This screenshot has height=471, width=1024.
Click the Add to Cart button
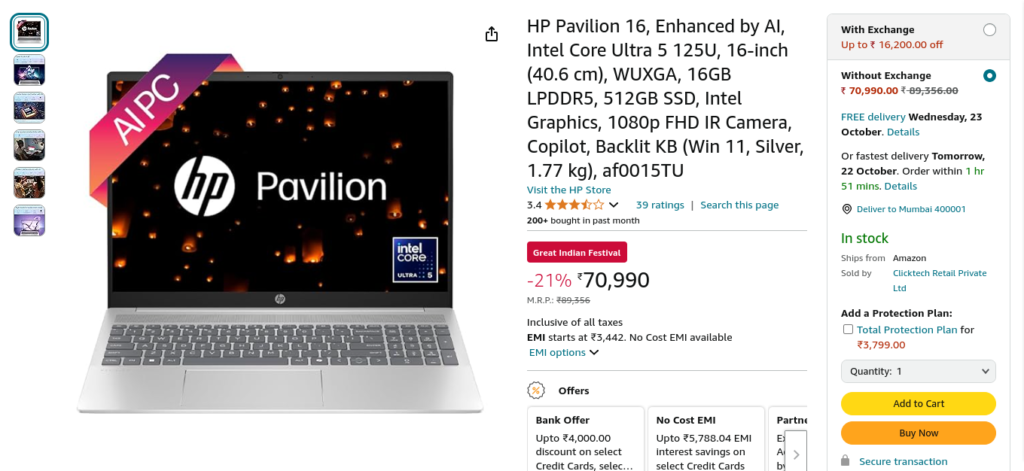point(918,403)
